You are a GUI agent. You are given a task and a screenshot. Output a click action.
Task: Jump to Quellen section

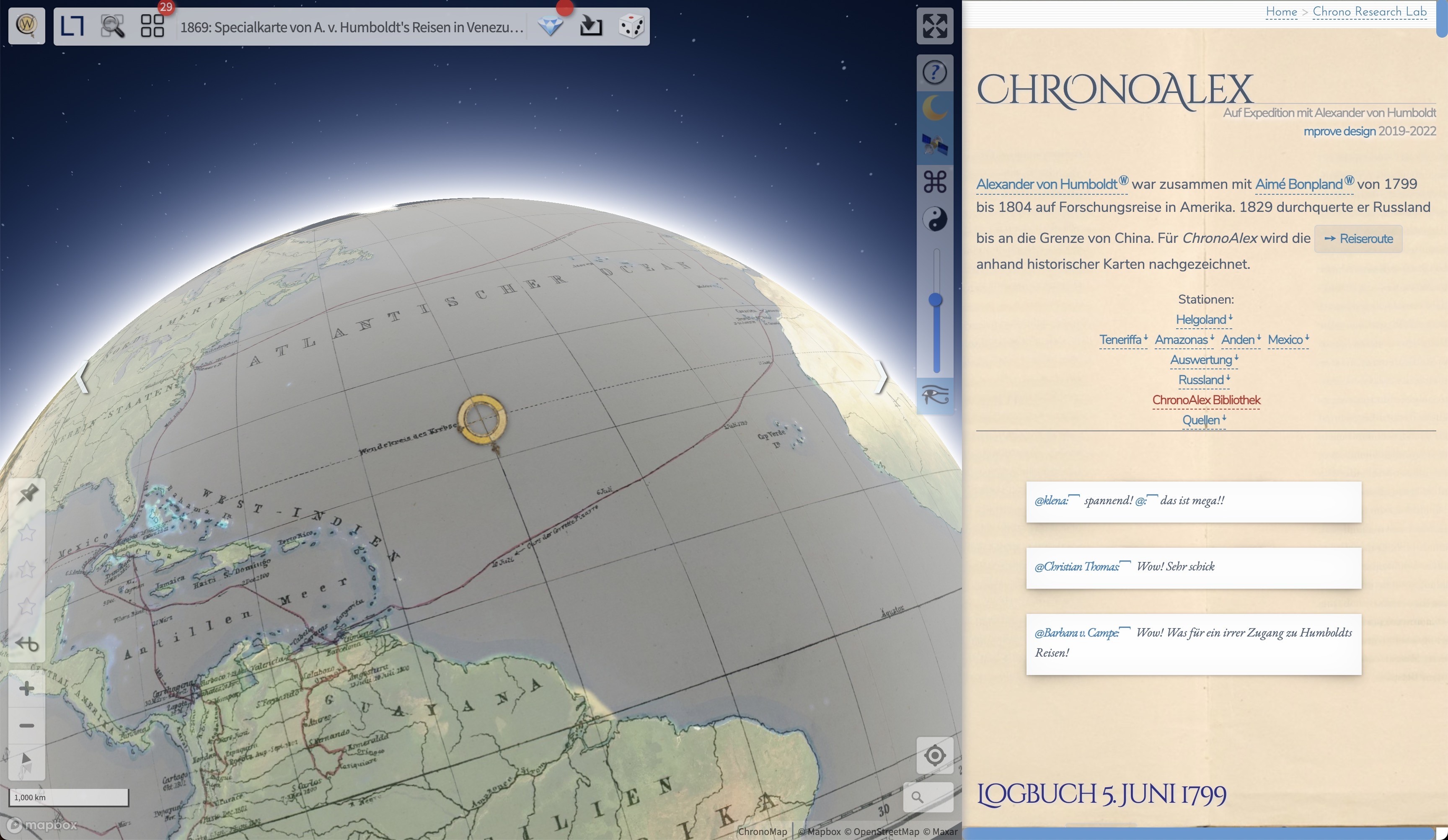click(x=1204, y=420)
